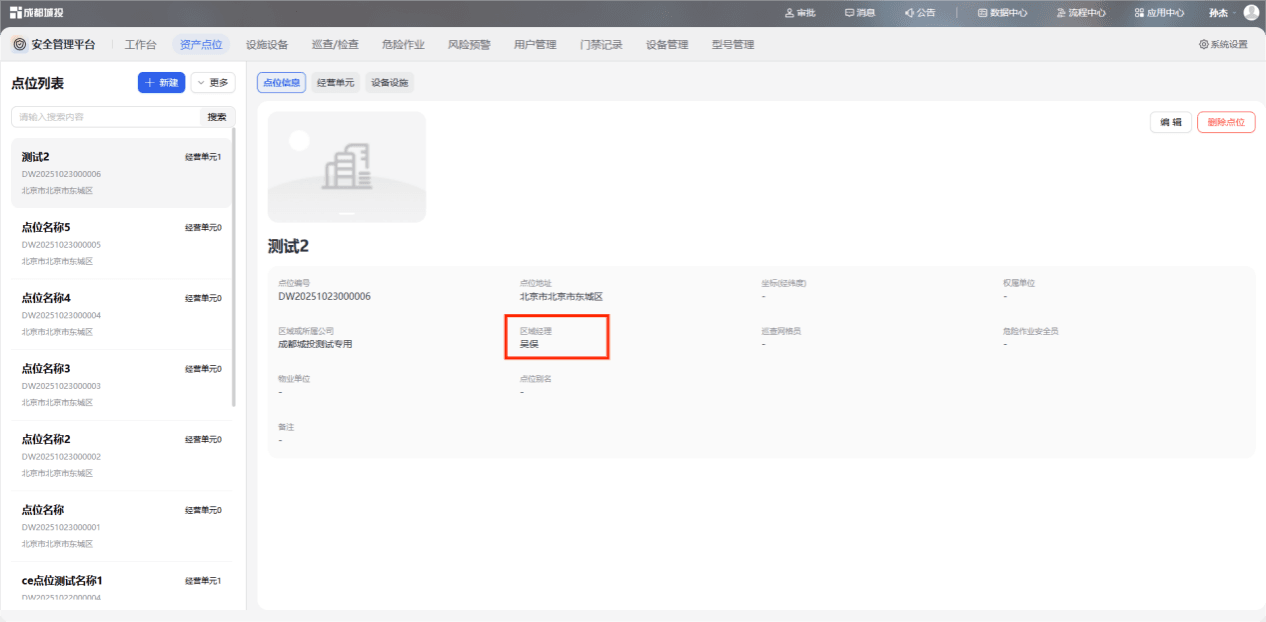Switch to the 经营单元 tab
This screenshot has width=1266, height=622.
point(335,83)
